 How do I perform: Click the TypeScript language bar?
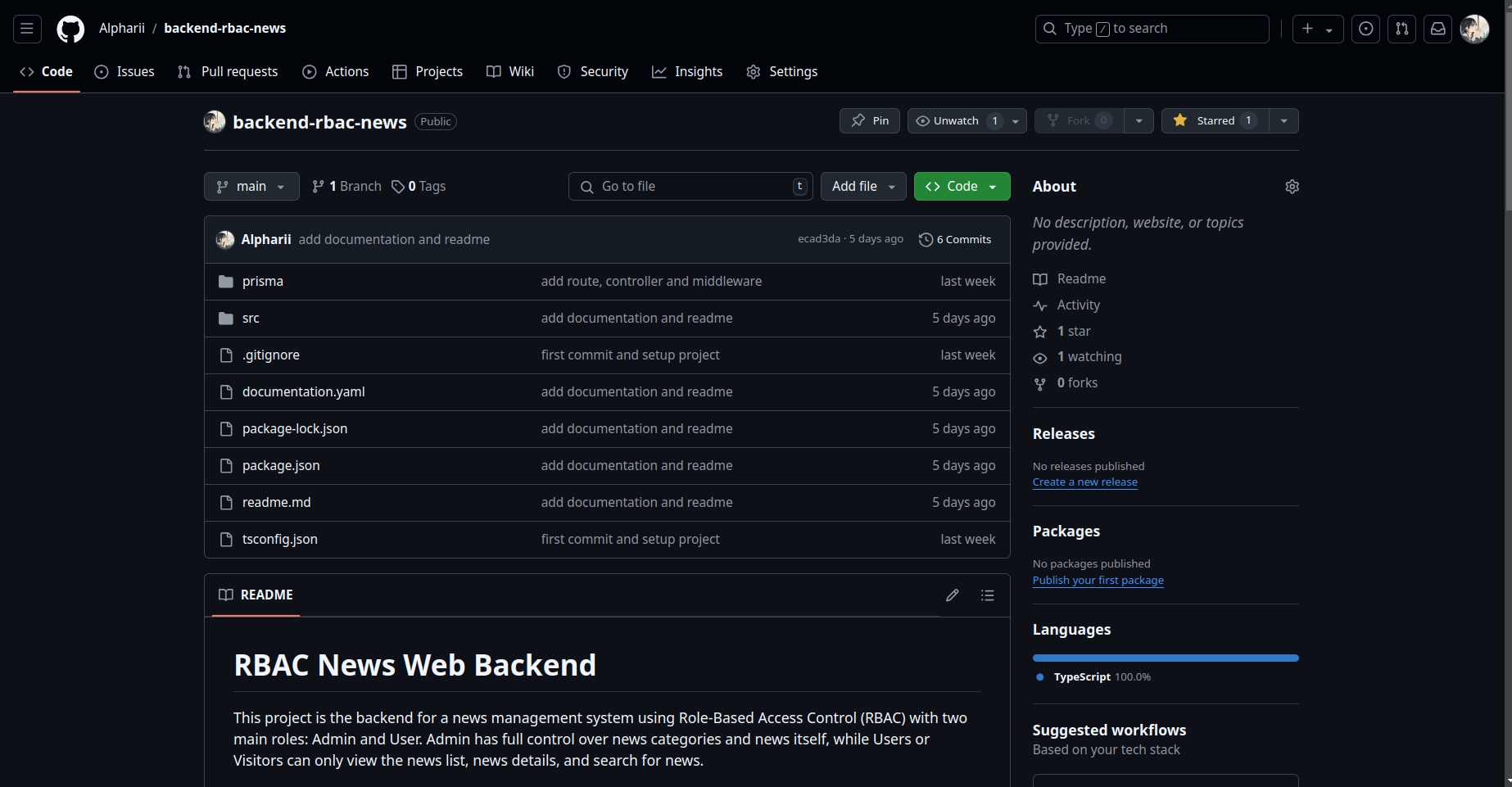[x=1166, y=658]
